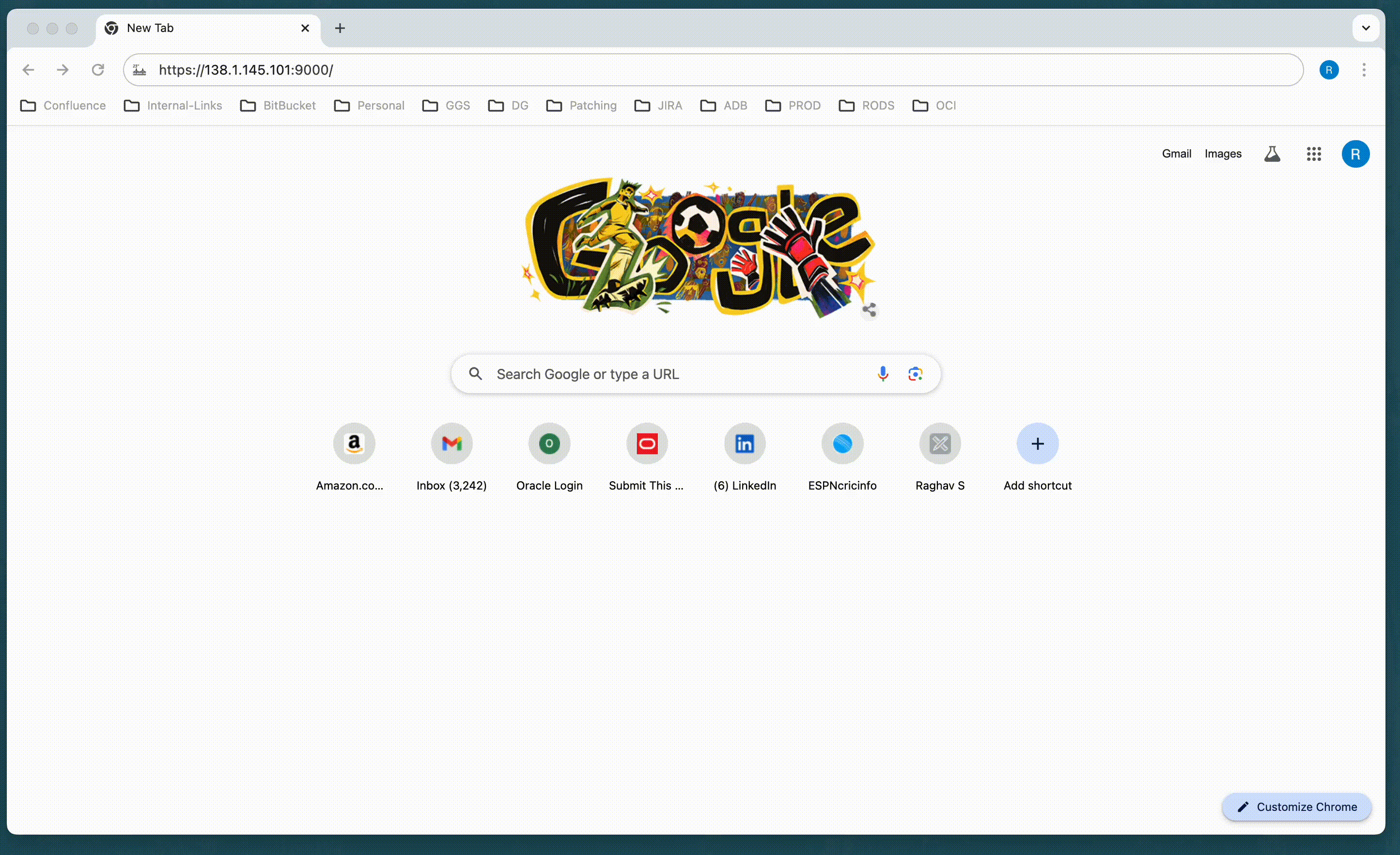Expand the tab search chevron
Screen dimensions: 1400x855
point(1366,28)
